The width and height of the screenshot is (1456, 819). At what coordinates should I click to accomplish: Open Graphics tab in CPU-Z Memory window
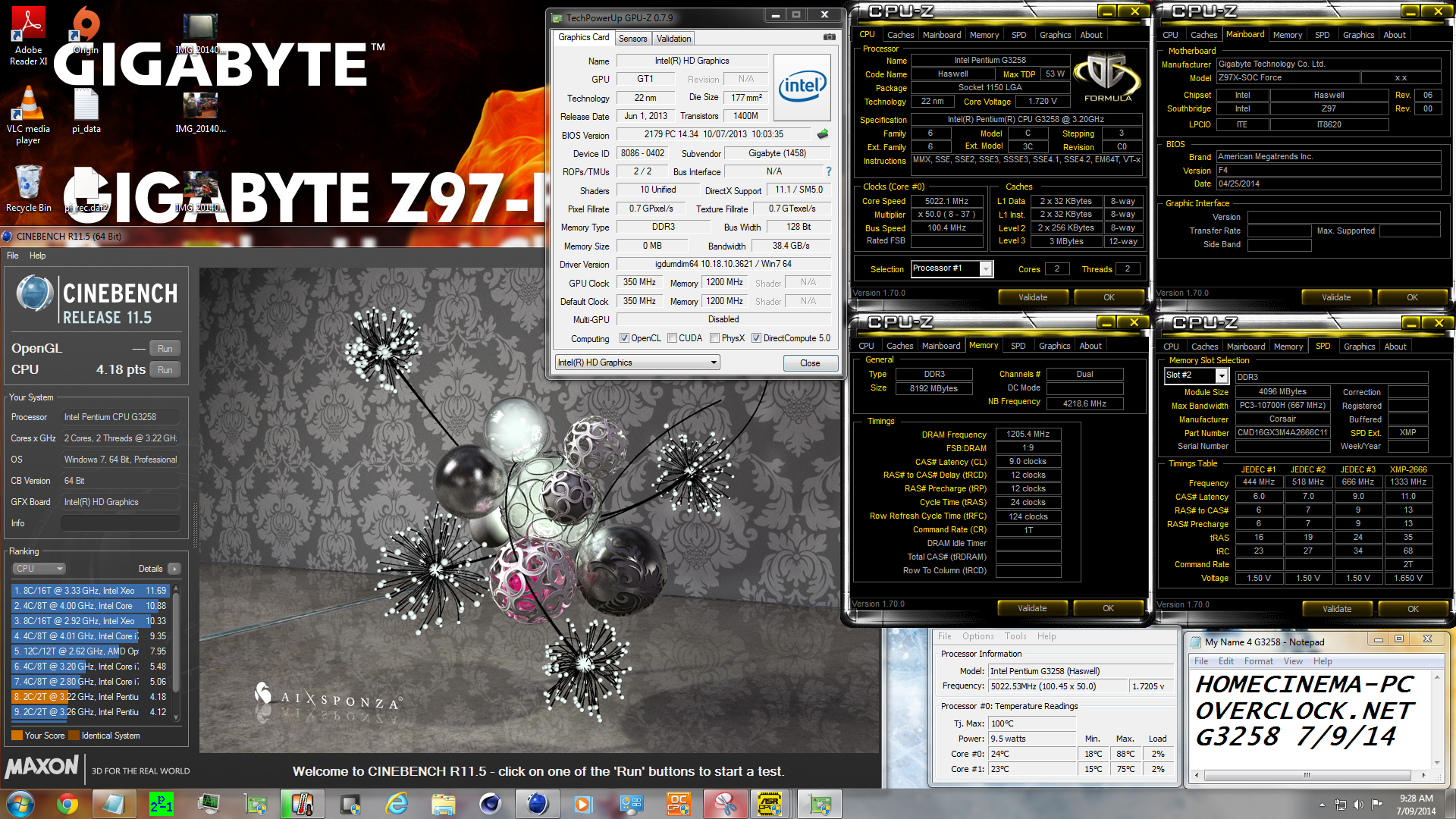click(x=1054, y=346)
